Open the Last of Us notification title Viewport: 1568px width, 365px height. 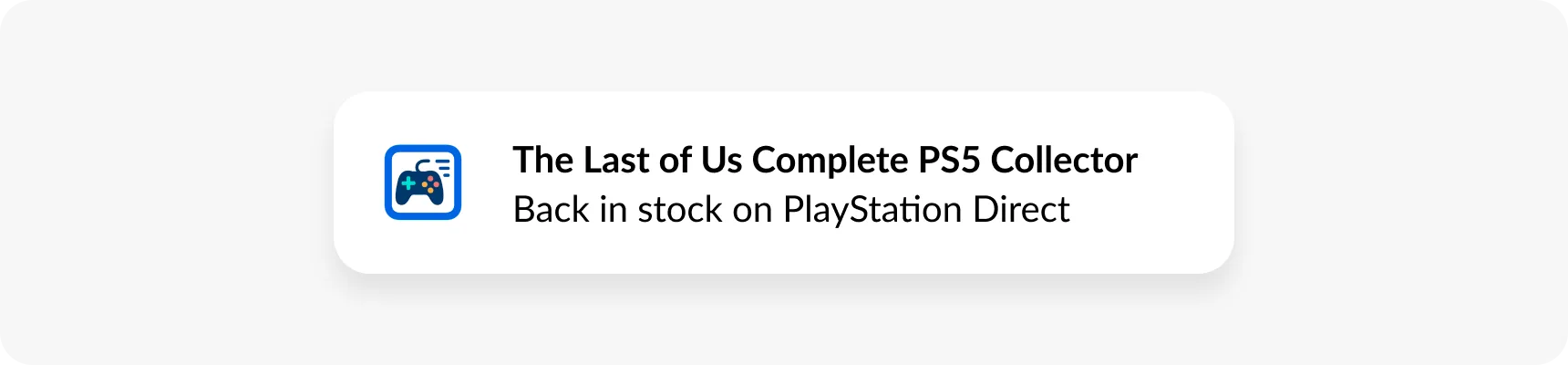[x=824, y=161]
